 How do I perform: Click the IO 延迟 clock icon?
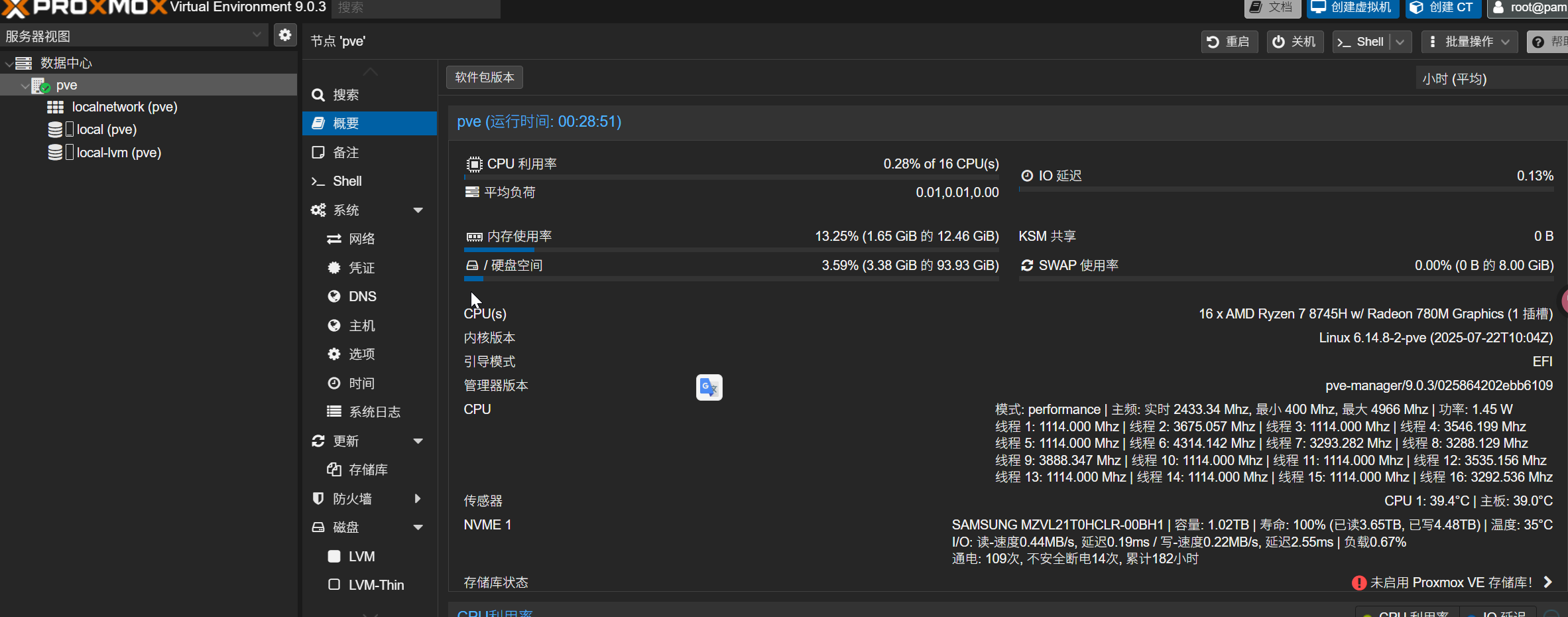click(x=1027, y=176)
